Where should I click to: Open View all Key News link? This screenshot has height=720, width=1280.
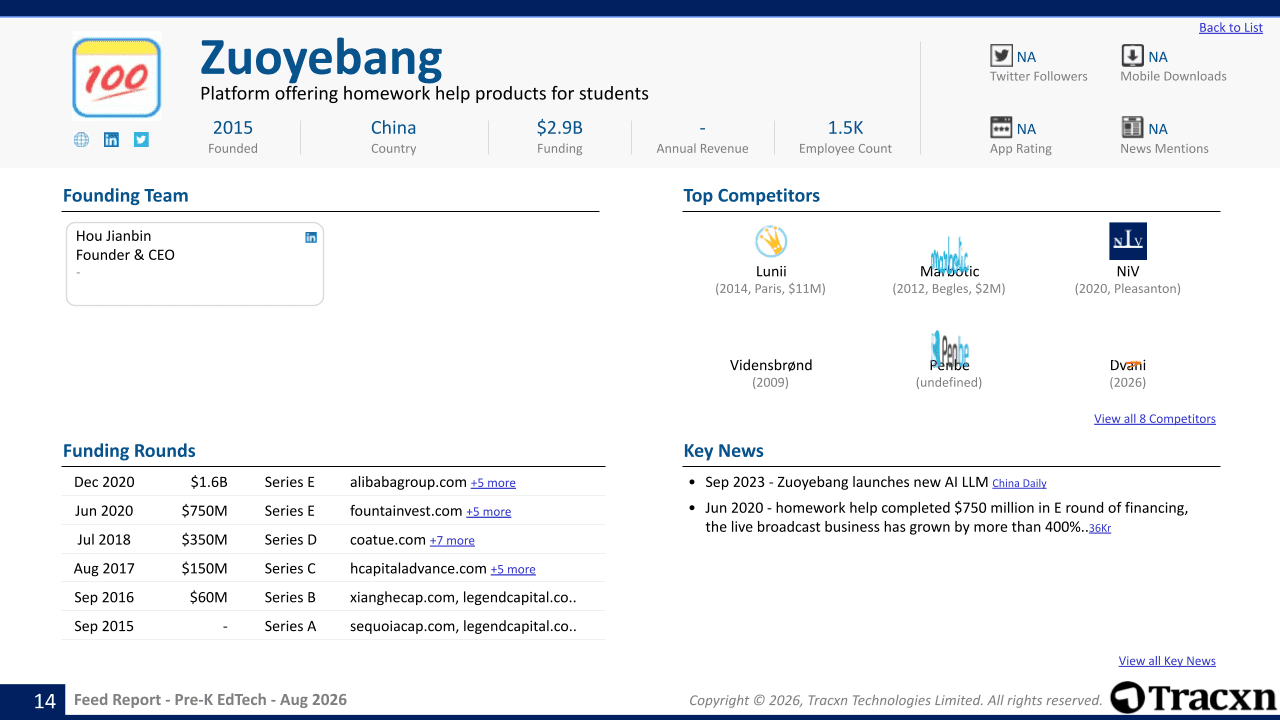pyautogui.click(x=1167, y=661)
